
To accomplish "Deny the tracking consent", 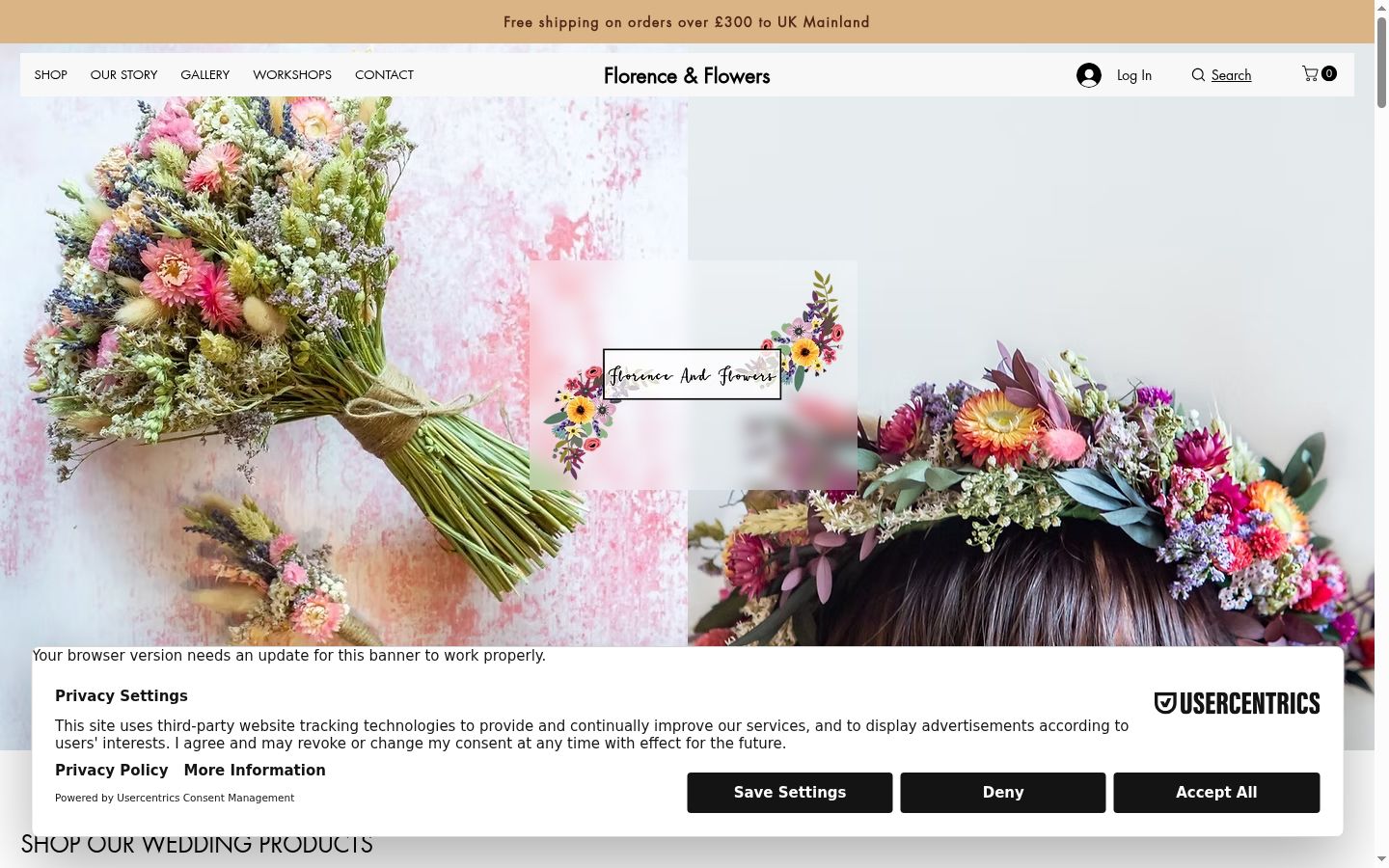I will [1003, 793].
